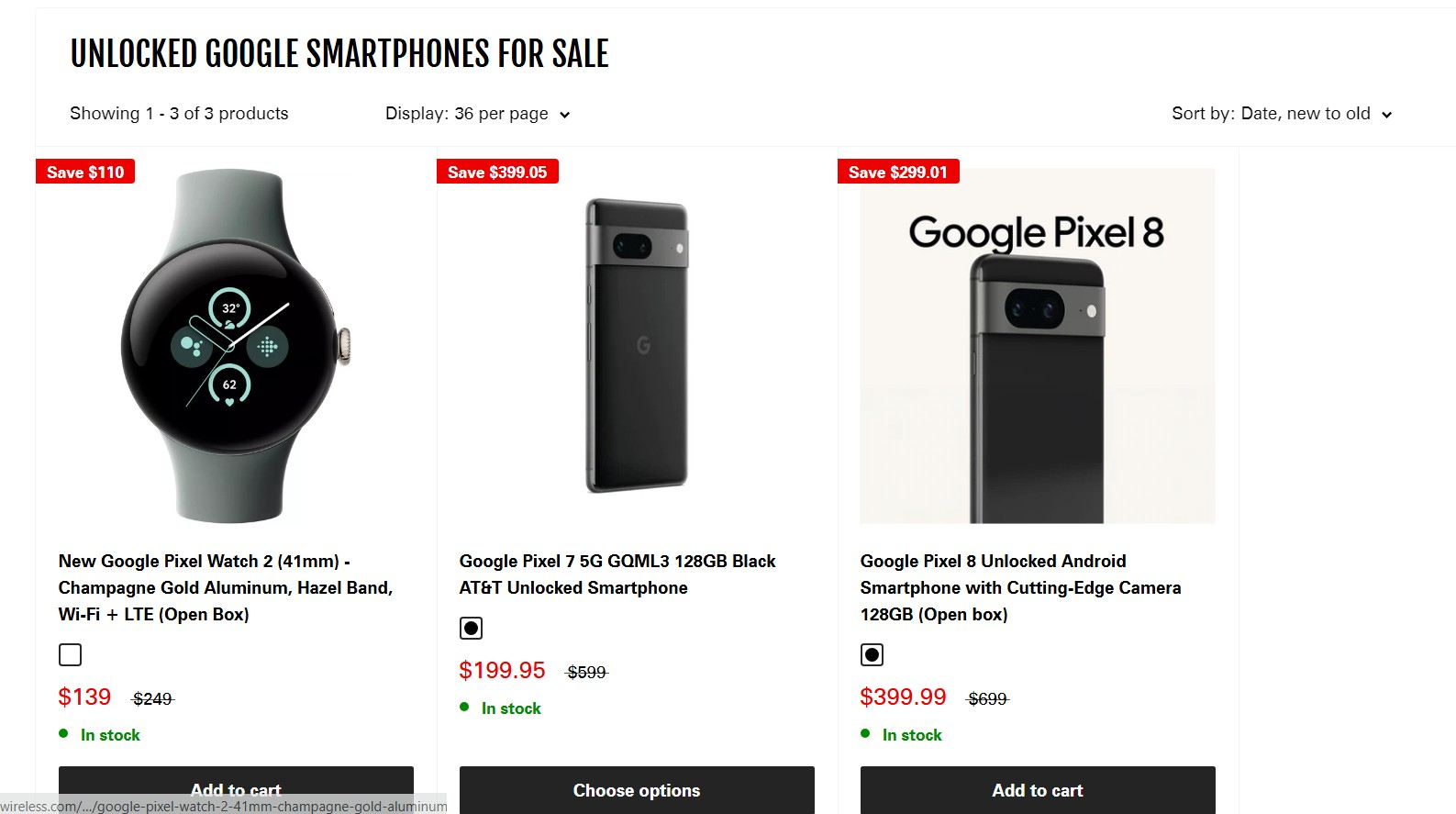This screenshot has width=1456, height=814.
Task: Select the black swatch under Pixel 7
Action: click(x=471, y=628)
